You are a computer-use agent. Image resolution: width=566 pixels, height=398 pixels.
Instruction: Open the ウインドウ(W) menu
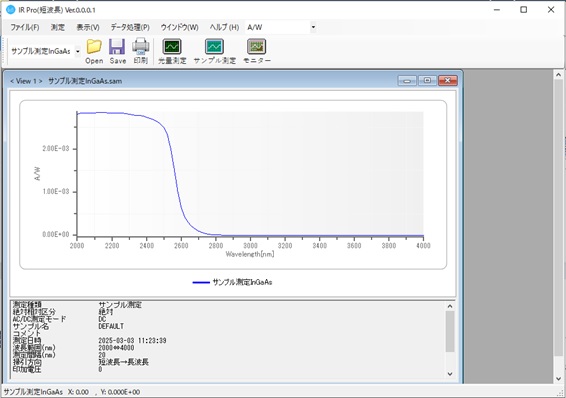(x=179, y=27)
